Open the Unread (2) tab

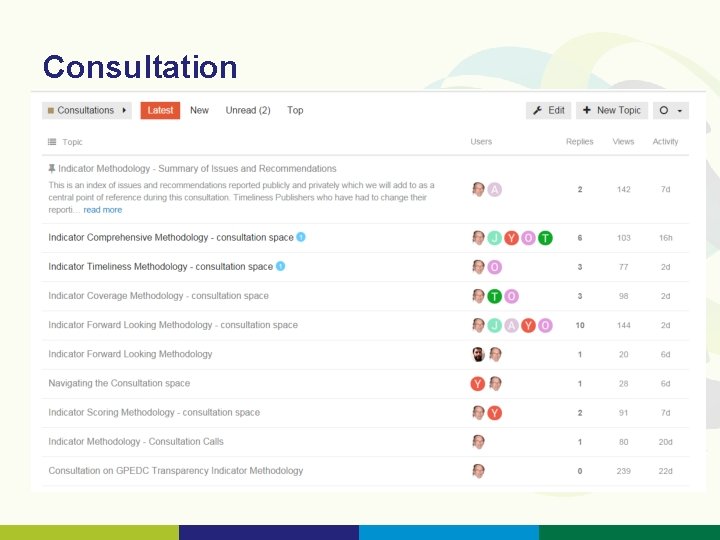pos(248,110)
